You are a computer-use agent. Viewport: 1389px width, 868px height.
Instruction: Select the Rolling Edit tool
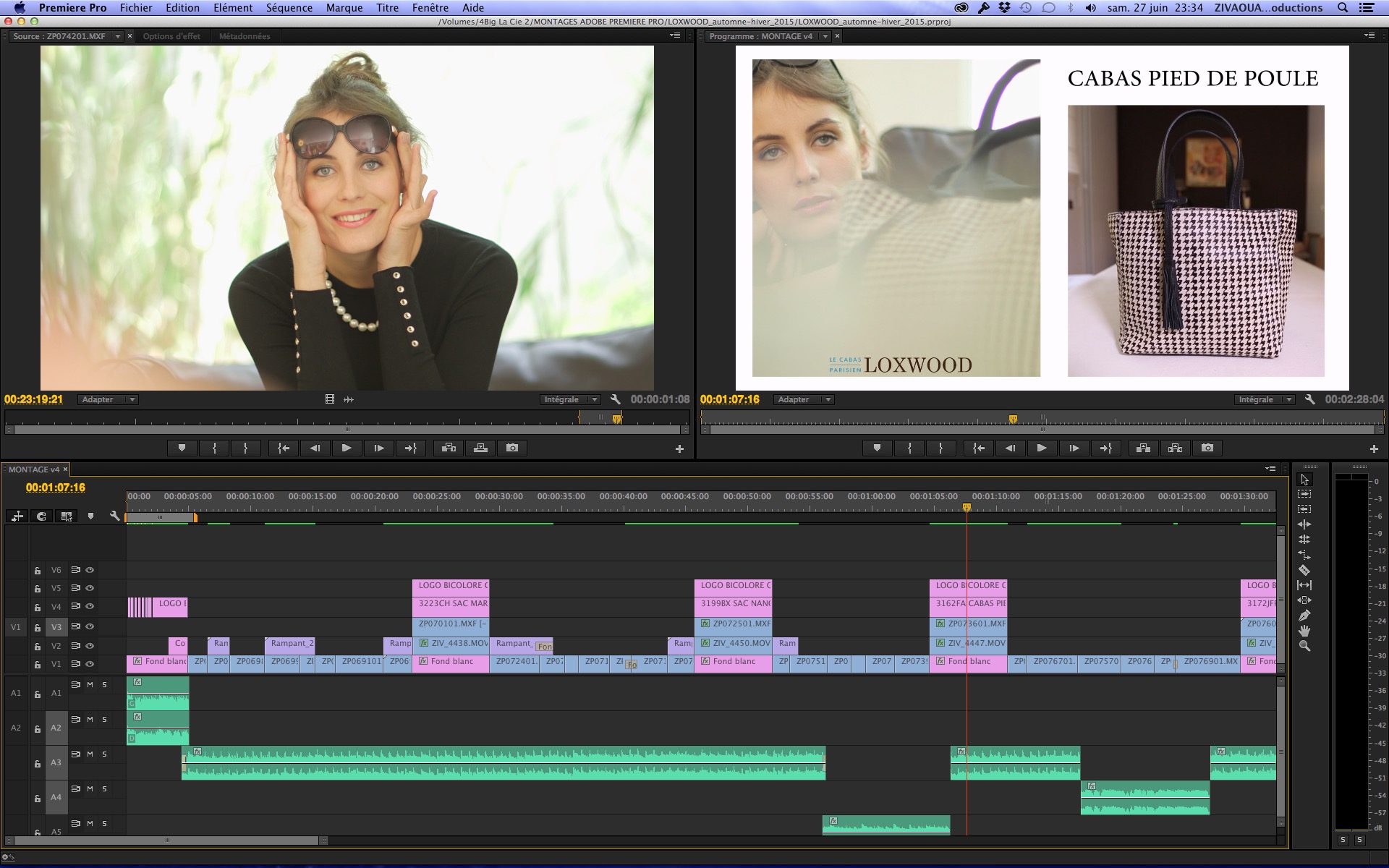click(x=1304, y=540)
